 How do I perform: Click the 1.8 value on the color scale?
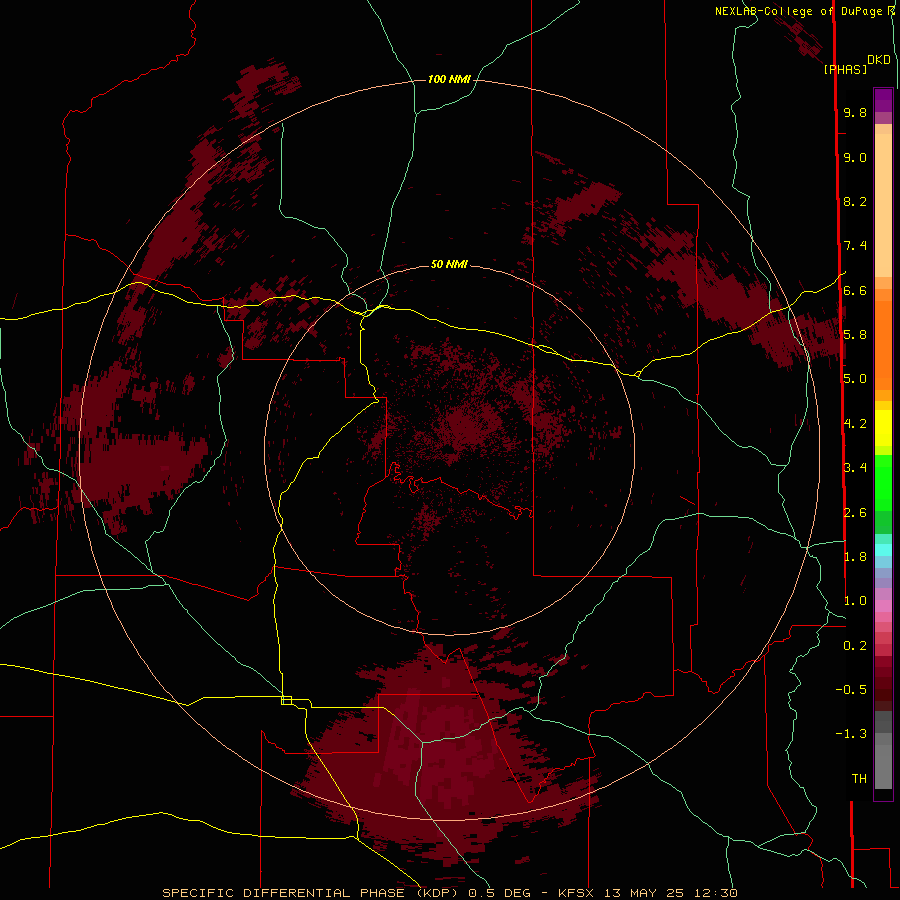[855, 557]
